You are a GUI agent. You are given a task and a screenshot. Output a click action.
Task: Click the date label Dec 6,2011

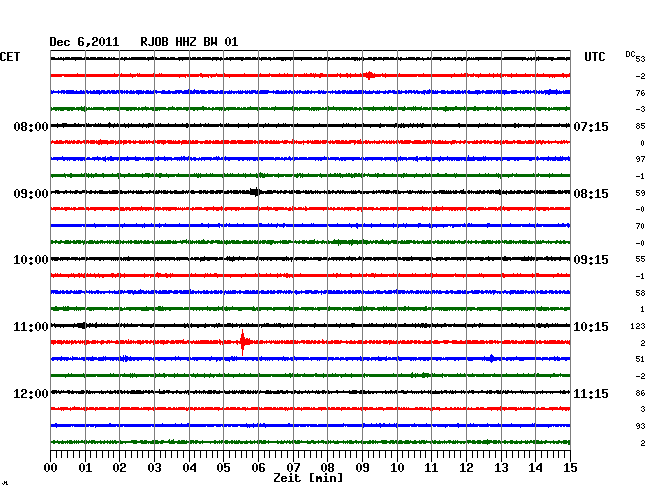84,42
